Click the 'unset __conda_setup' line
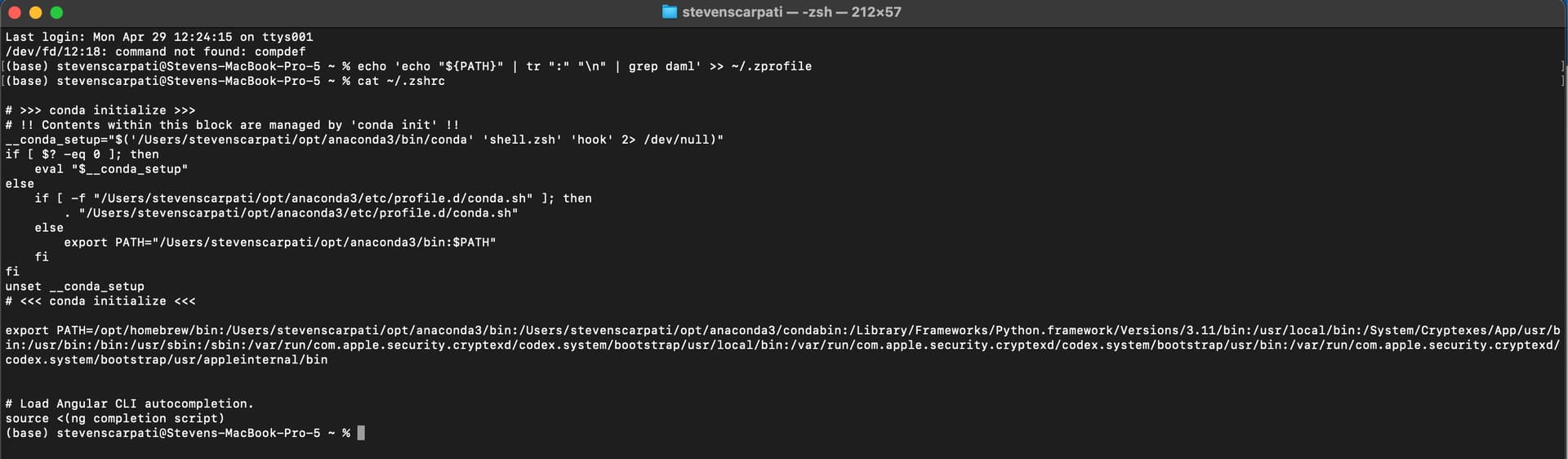The width and height of the screenshot is (1568, 459). point(74,287)
